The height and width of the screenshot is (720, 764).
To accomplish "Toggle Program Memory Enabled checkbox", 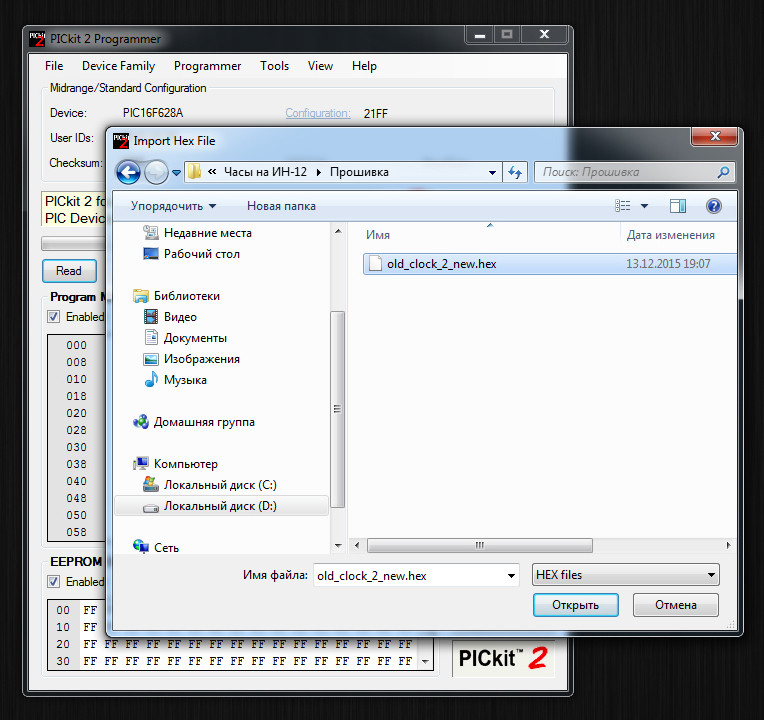I will pyautogui.click(x=54, y=317).
